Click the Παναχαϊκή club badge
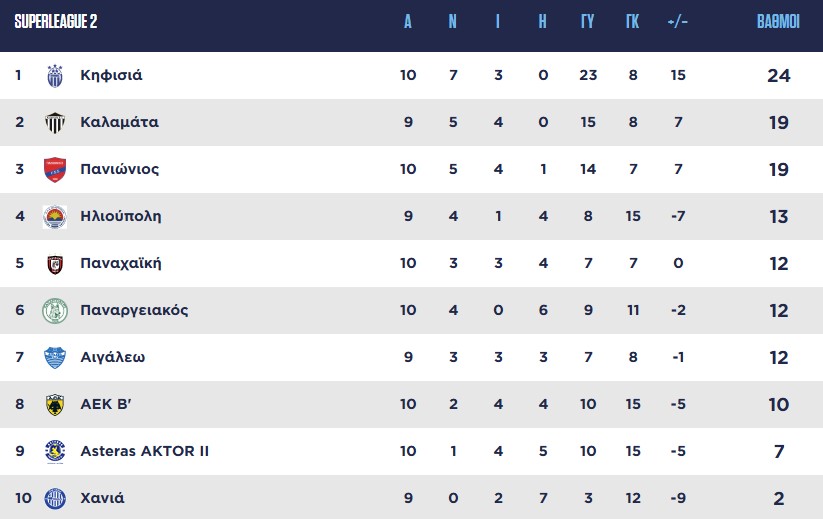 (55, 264)
